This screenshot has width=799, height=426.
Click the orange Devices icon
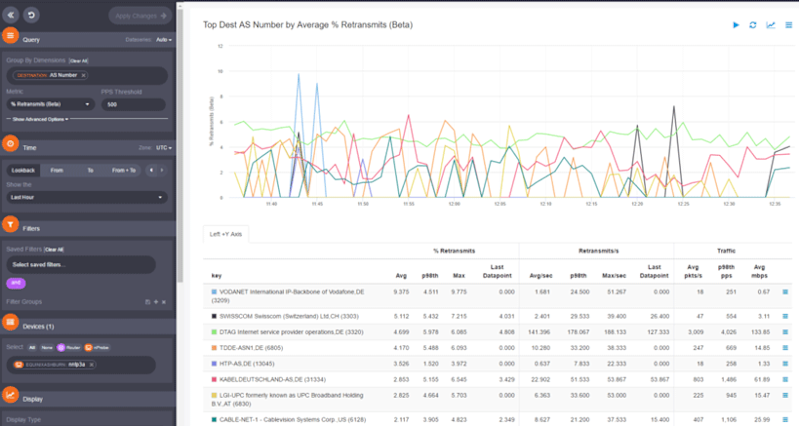coord(10,323)
